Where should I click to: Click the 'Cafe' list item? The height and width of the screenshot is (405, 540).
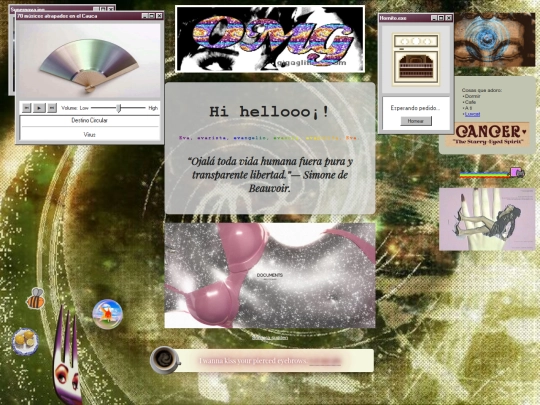pos(470,102)
